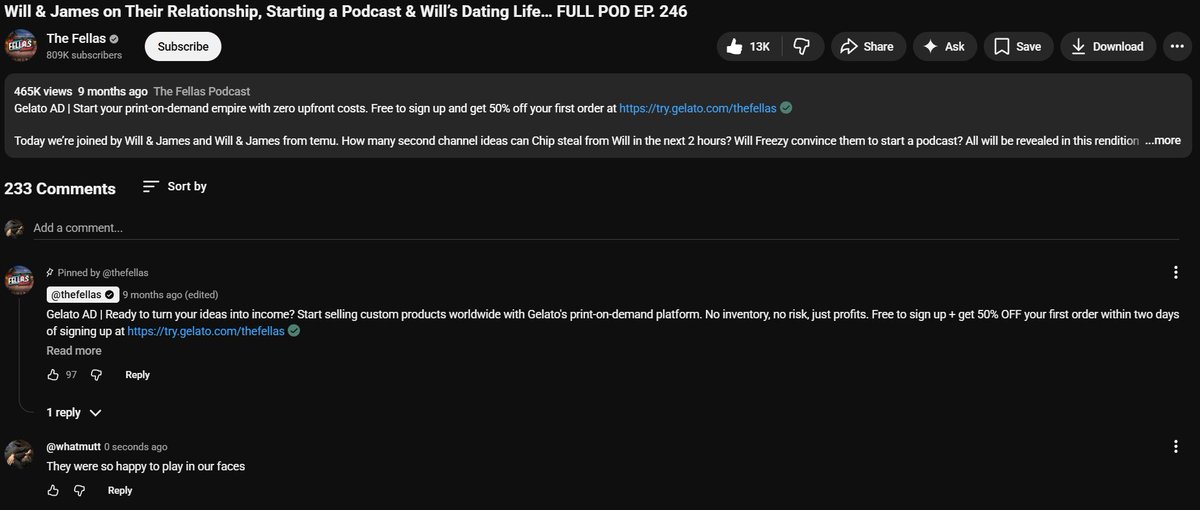
Task: Subscribe to The Fellas channel
Action: [183, 47]
